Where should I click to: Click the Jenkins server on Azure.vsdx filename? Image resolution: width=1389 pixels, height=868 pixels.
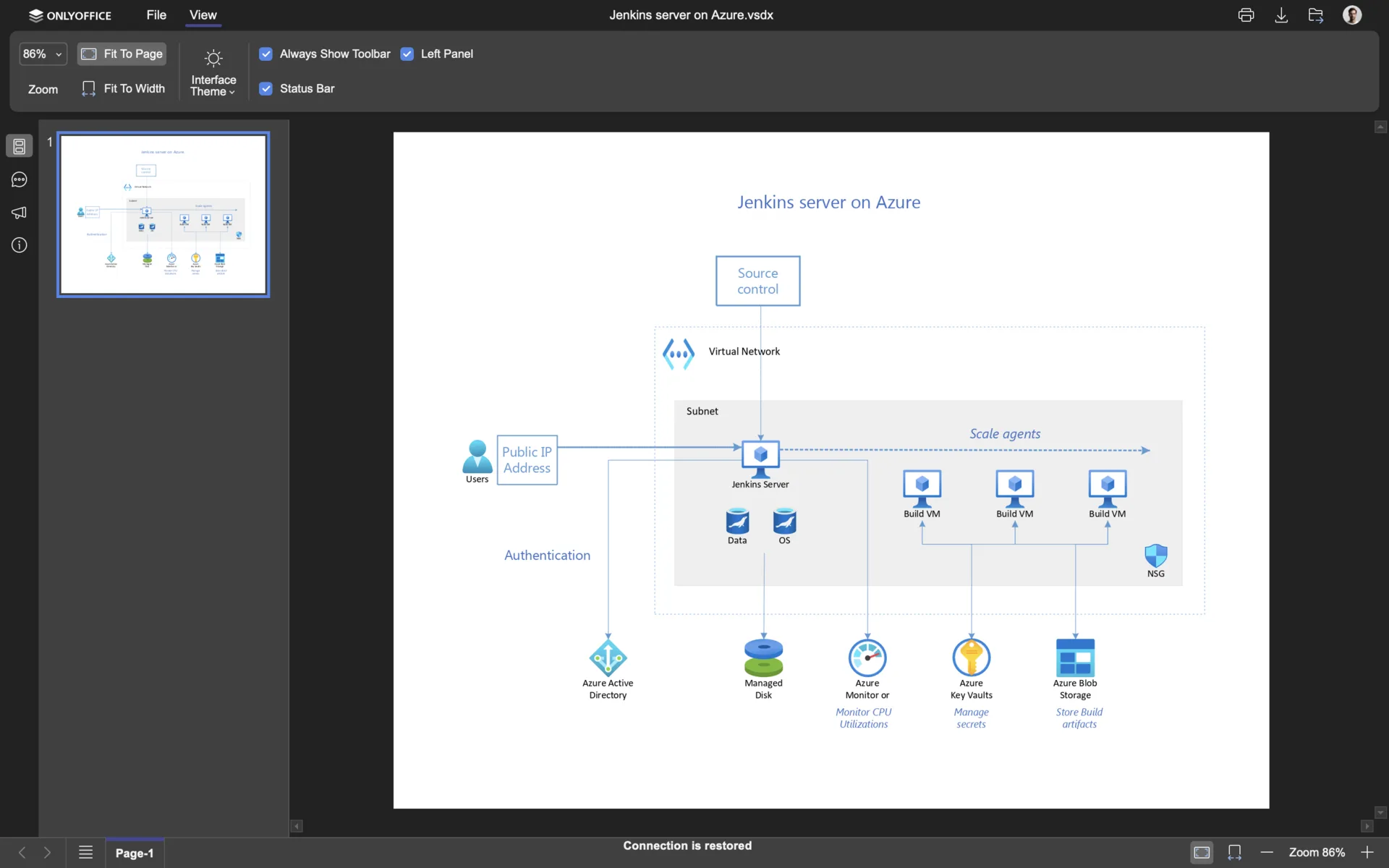point(691,15)
